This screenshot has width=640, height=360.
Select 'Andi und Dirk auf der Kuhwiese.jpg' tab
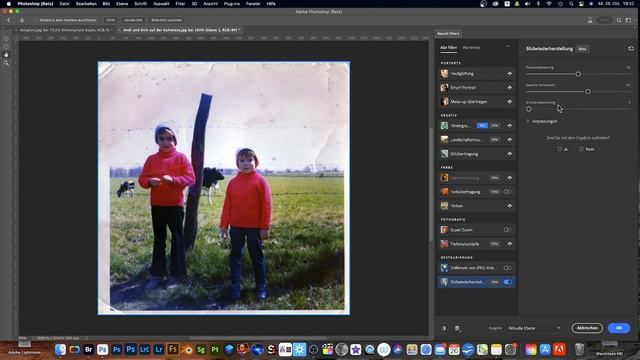coord(181,30)
